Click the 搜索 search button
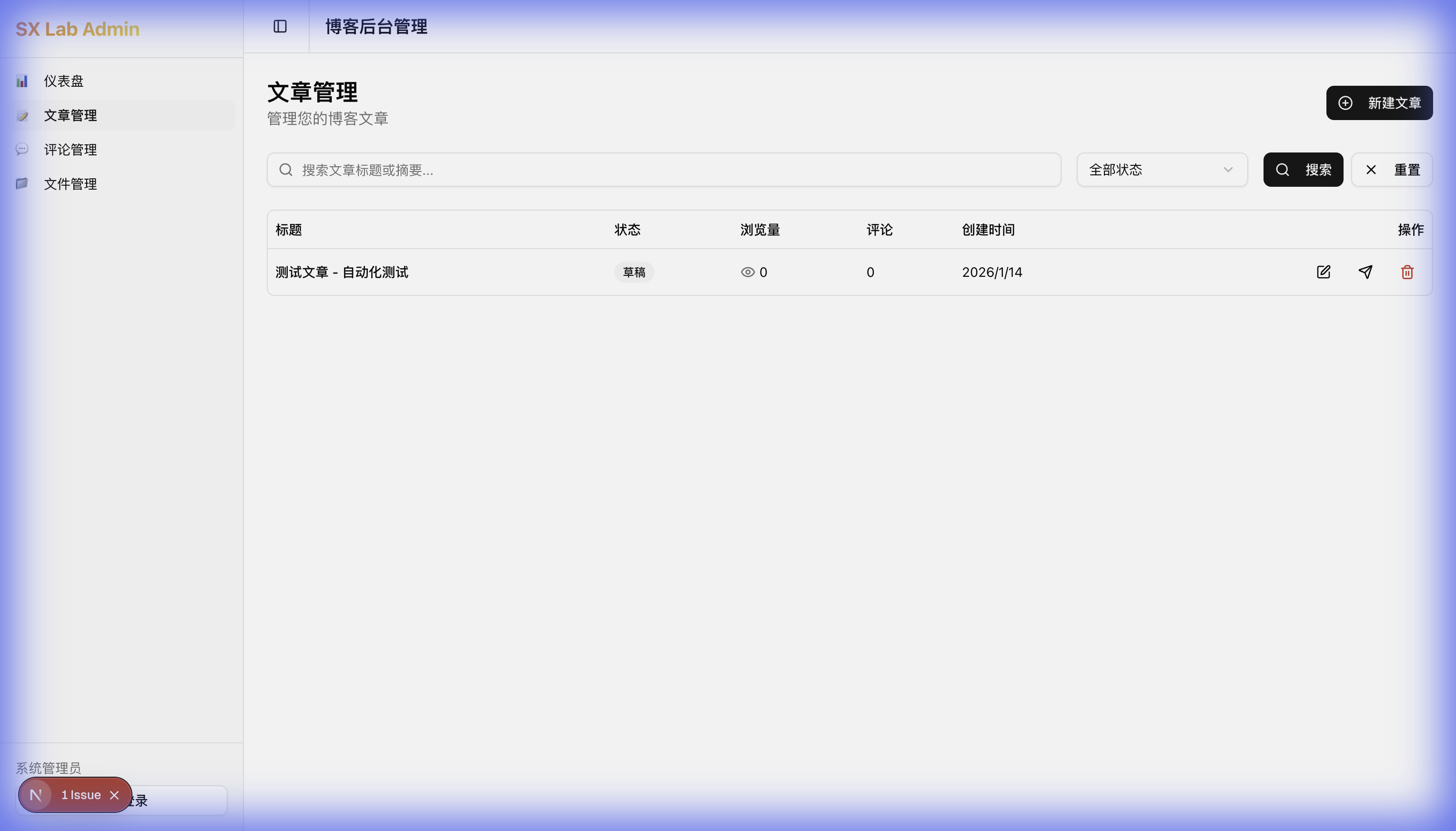The image size is (1456, 831). tap(1304, 170)
